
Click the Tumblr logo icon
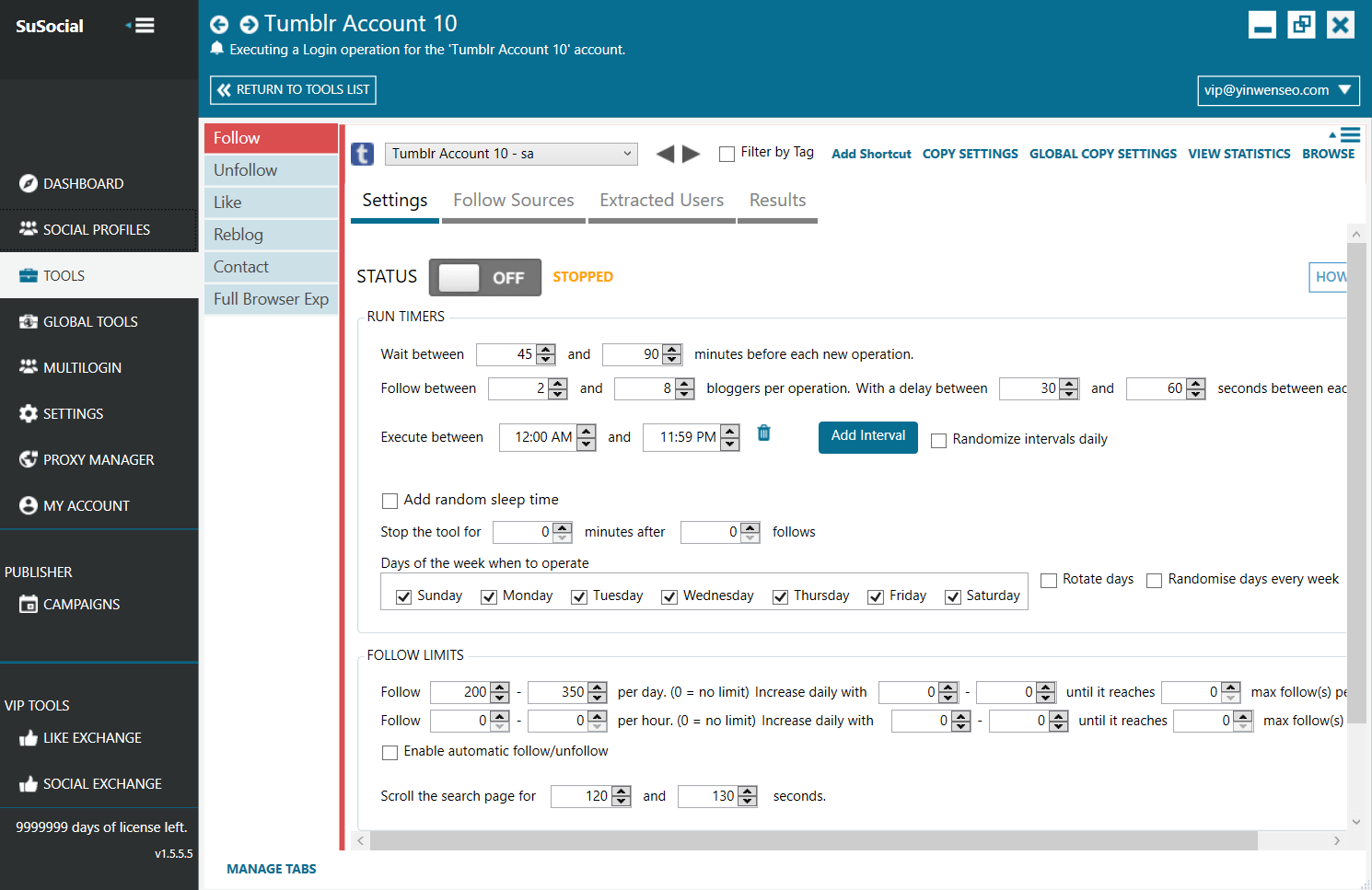[x=363, y=154]
